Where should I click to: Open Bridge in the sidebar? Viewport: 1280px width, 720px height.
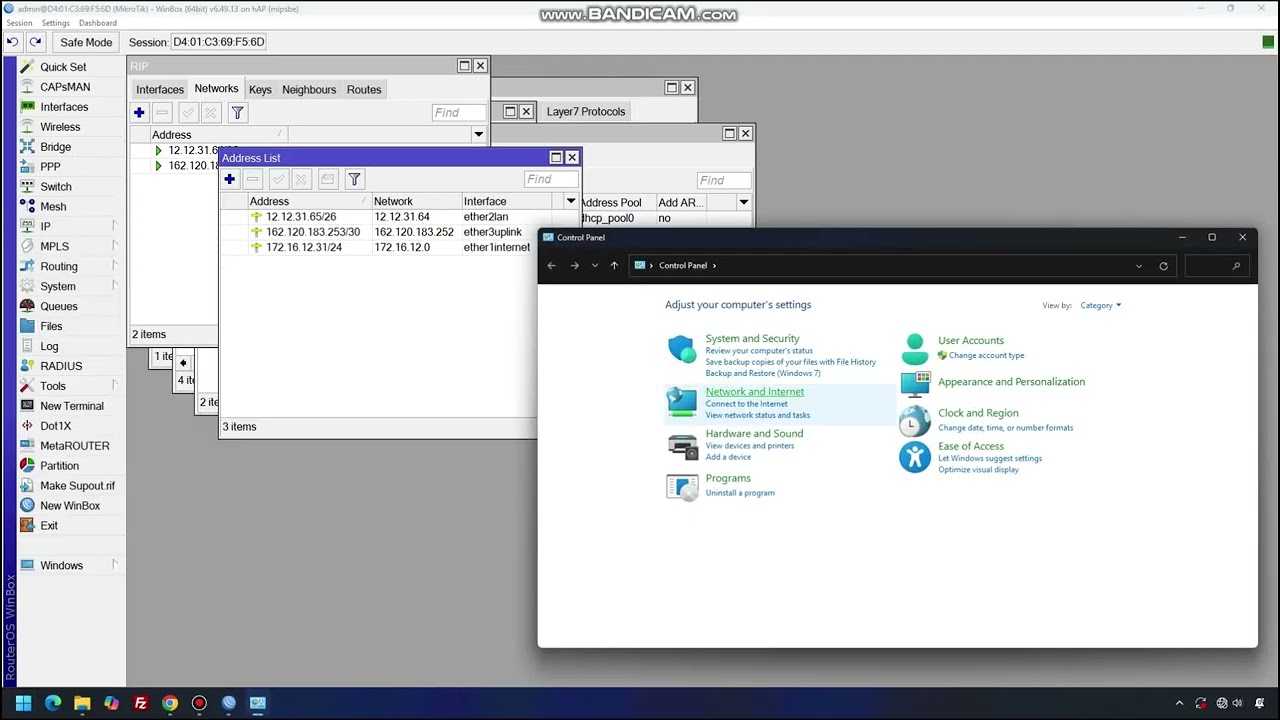[x=55, y=147]
